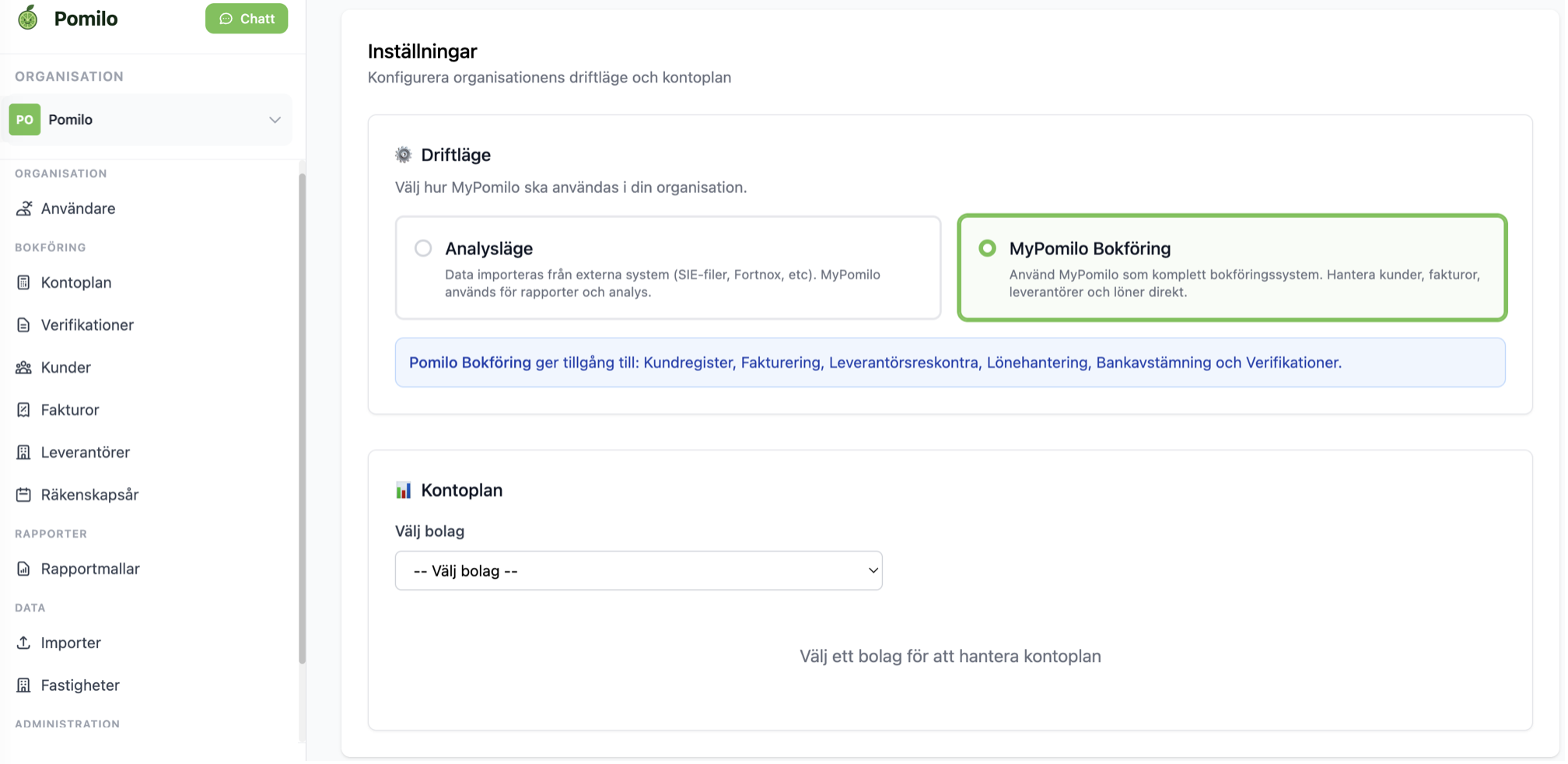Click the Inställningar page heading
Viewport: 1568px width, 764px height.
point(422,51)
